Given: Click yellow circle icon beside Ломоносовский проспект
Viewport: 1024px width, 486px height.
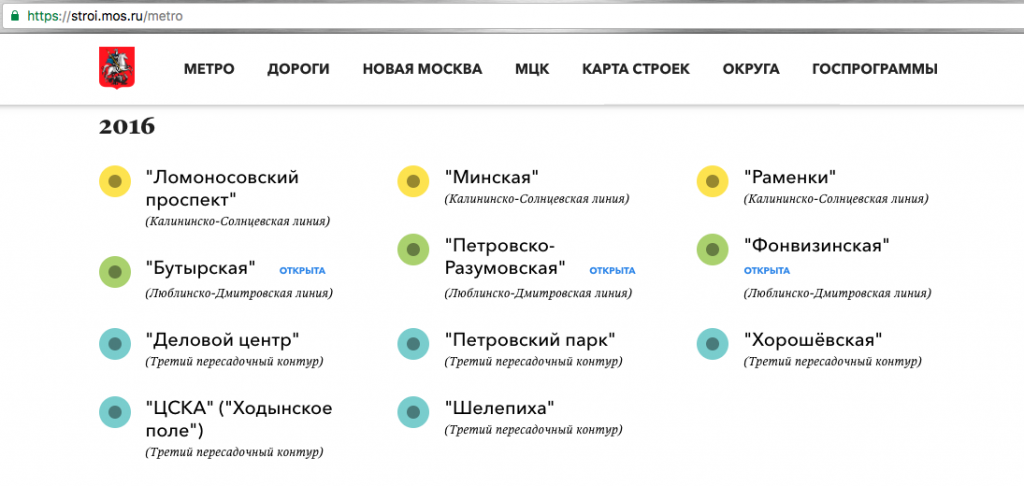Looking at the screenshot, I should coord(115,182).
